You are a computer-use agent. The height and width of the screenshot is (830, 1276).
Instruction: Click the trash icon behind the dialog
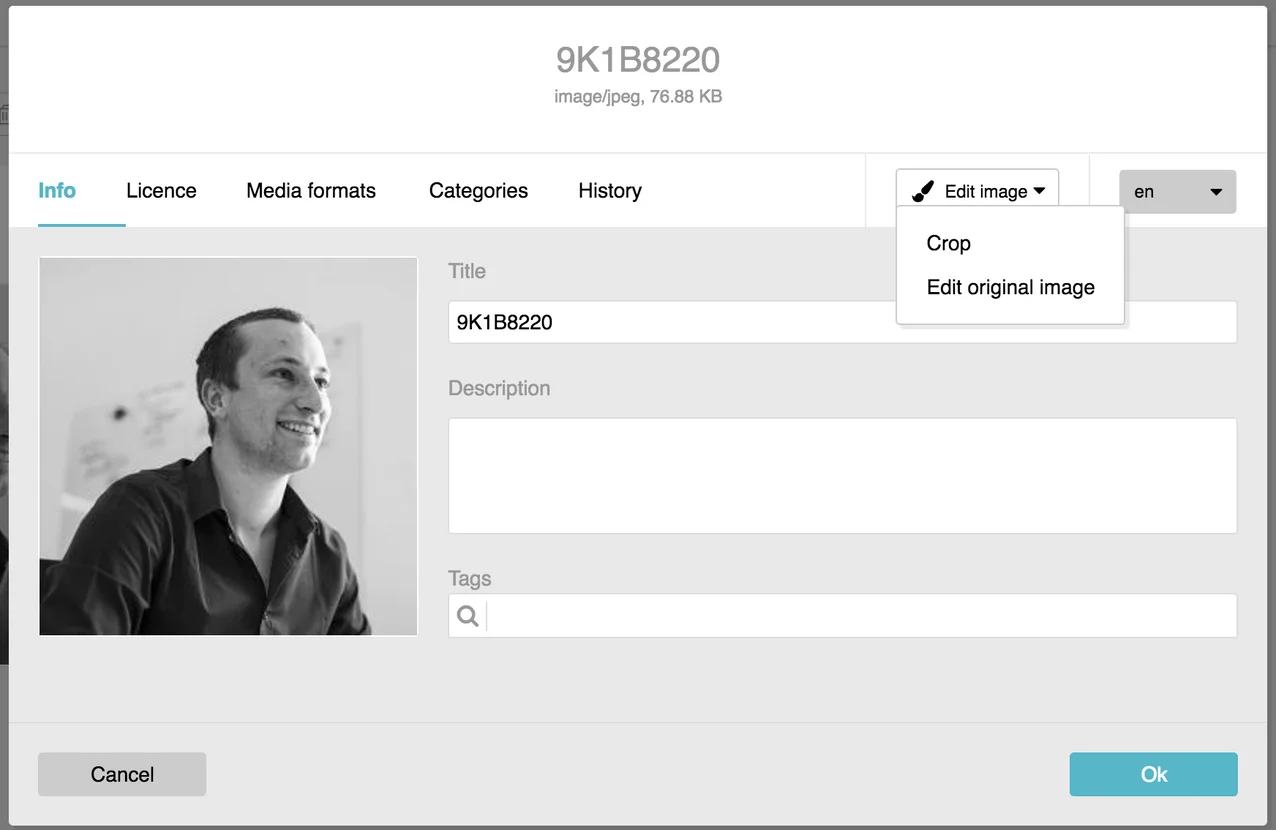pyautogui.click(x=5, y=115)
